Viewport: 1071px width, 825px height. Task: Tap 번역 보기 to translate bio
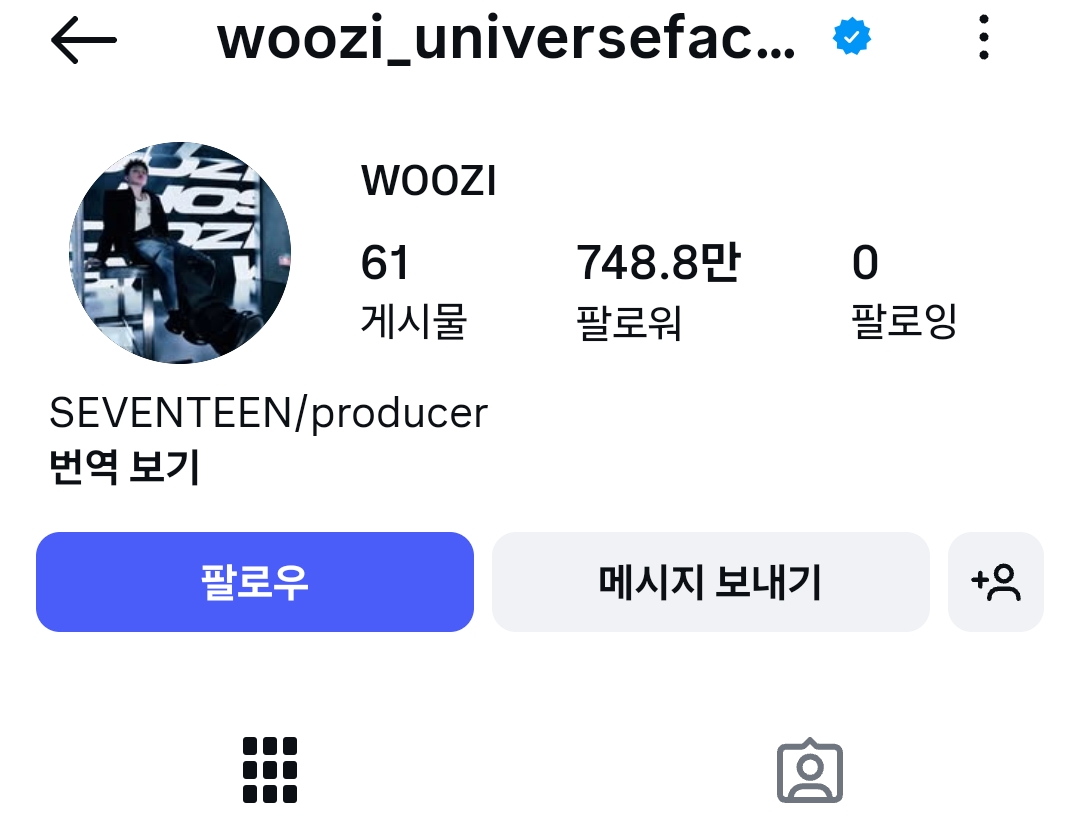[x=124, y=466]
